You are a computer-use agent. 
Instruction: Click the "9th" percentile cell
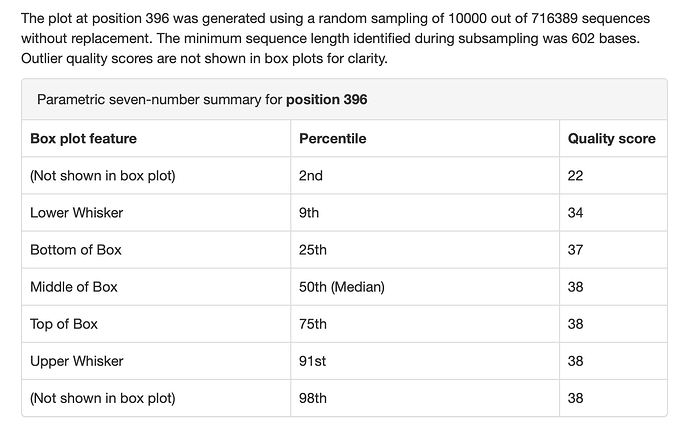pyautogui.click(x=310, y=213)
